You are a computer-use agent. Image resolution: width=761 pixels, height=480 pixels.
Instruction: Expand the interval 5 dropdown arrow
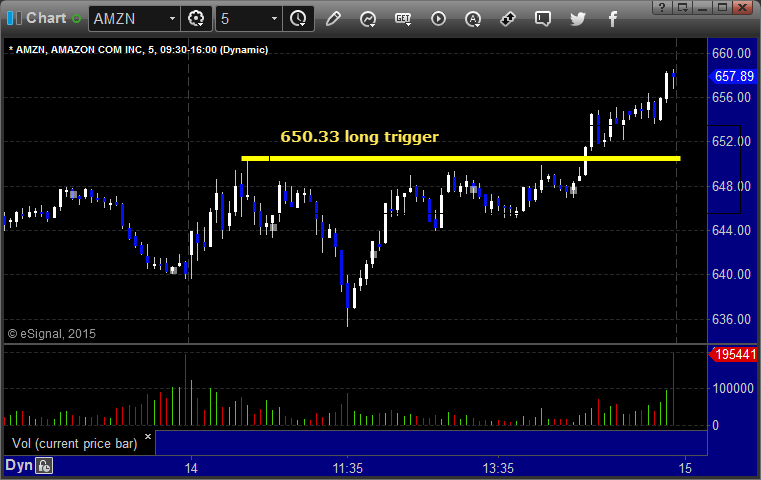[x=274, y=19]
